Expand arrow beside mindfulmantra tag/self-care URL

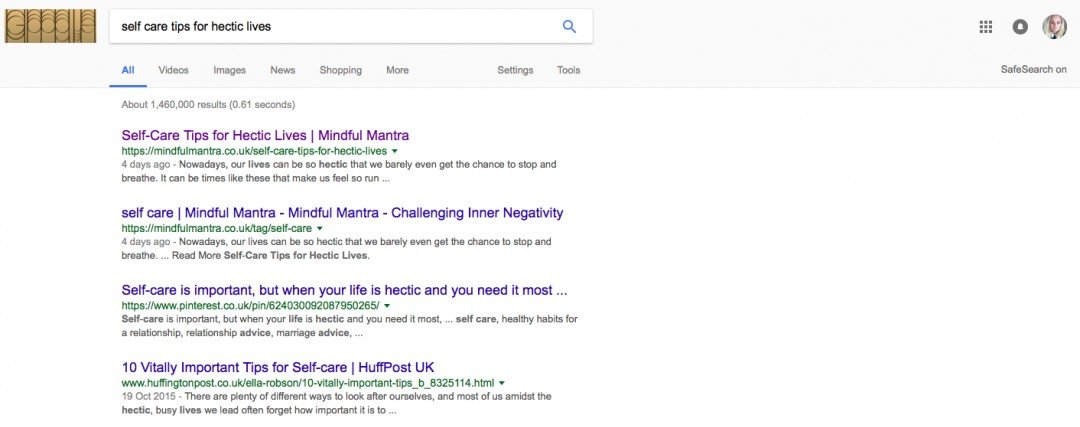(x=320, y=228)
